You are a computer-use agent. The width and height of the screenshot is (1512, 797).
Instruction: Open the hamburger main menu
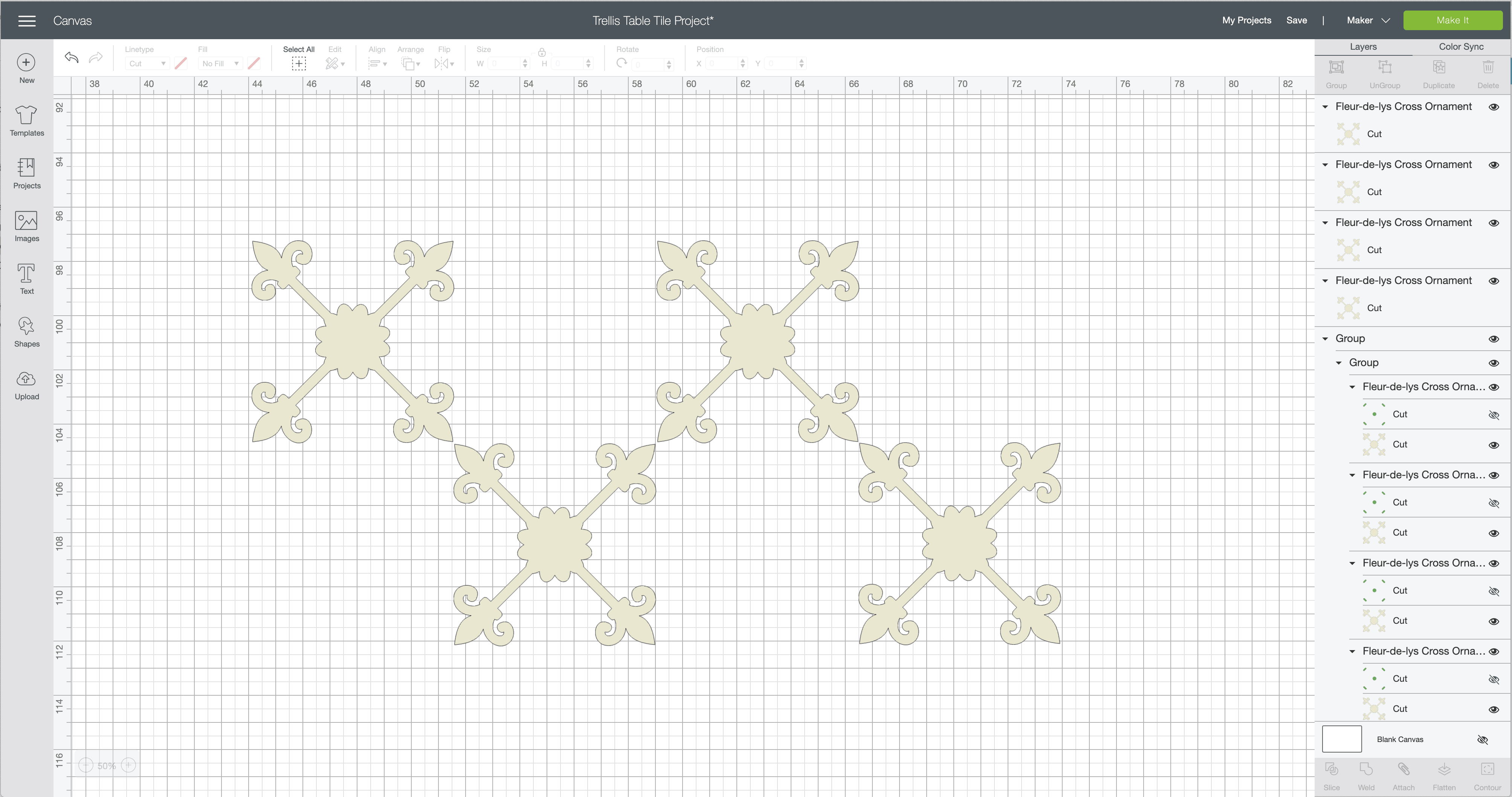click(x=27, y=21)
